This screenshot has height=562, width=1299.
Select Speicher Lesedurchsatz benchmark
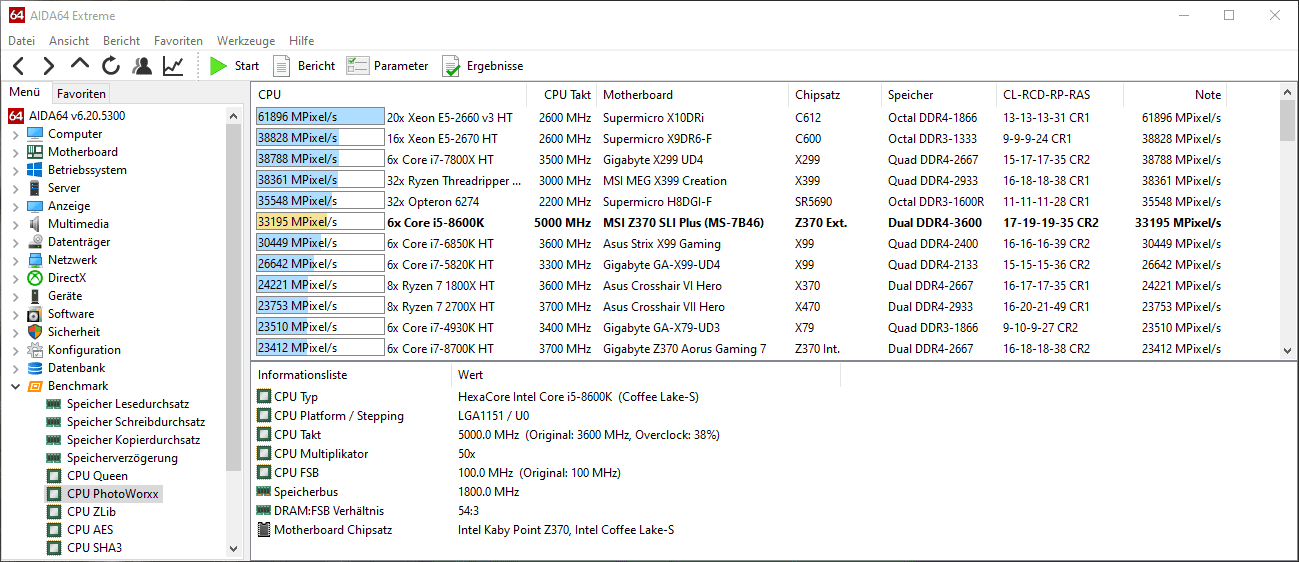(128, 404)
